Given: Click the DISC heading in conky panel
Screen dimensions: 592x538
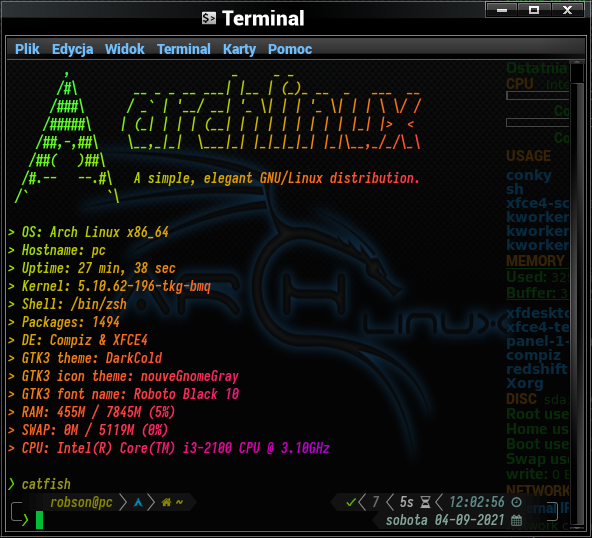Looking at the screenshot, I should coord(521,399).
